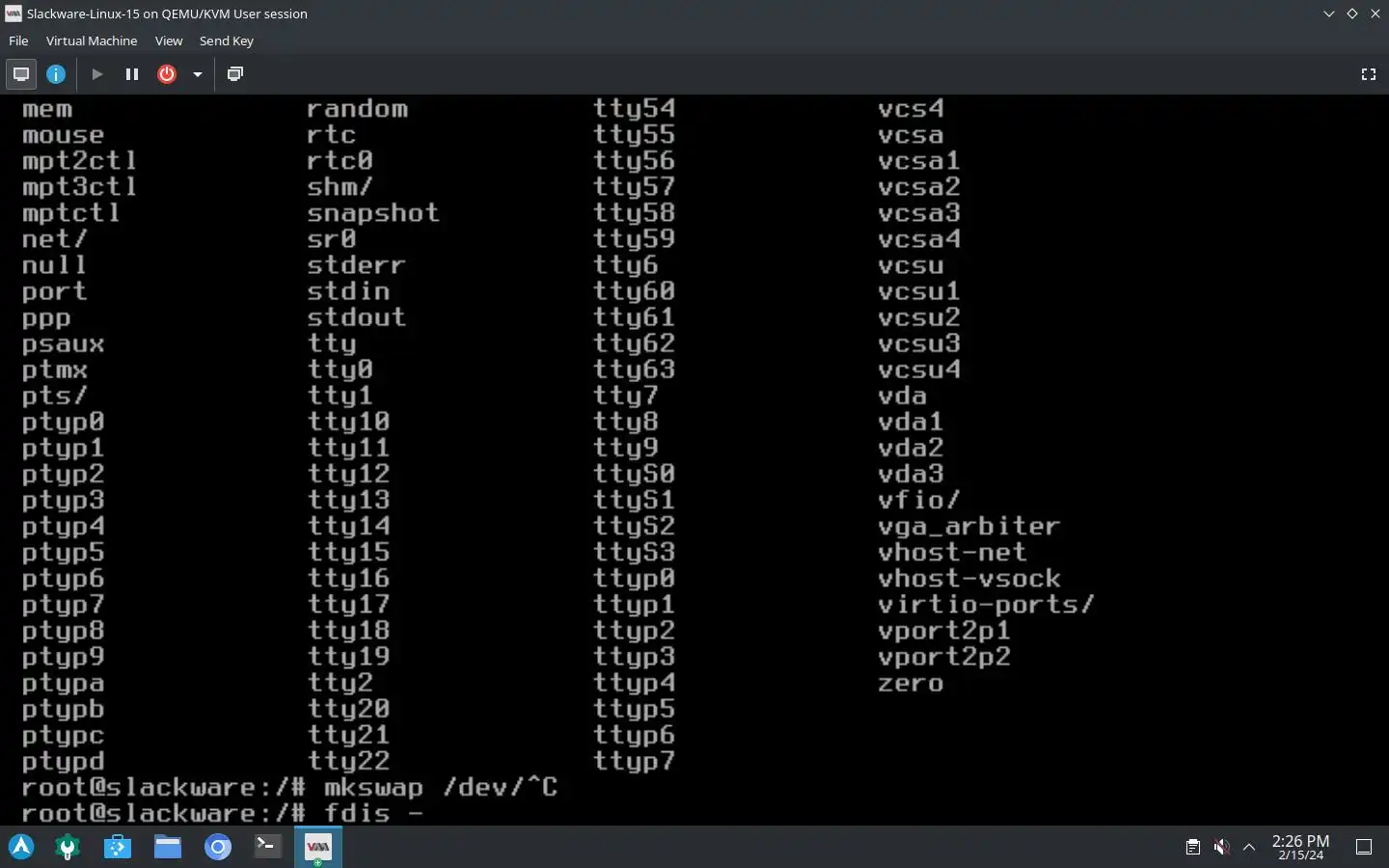Launch the software store from taskbar
Image resolution: width=1389 pixels, height=868 pixels.
(x=118, y=847)
